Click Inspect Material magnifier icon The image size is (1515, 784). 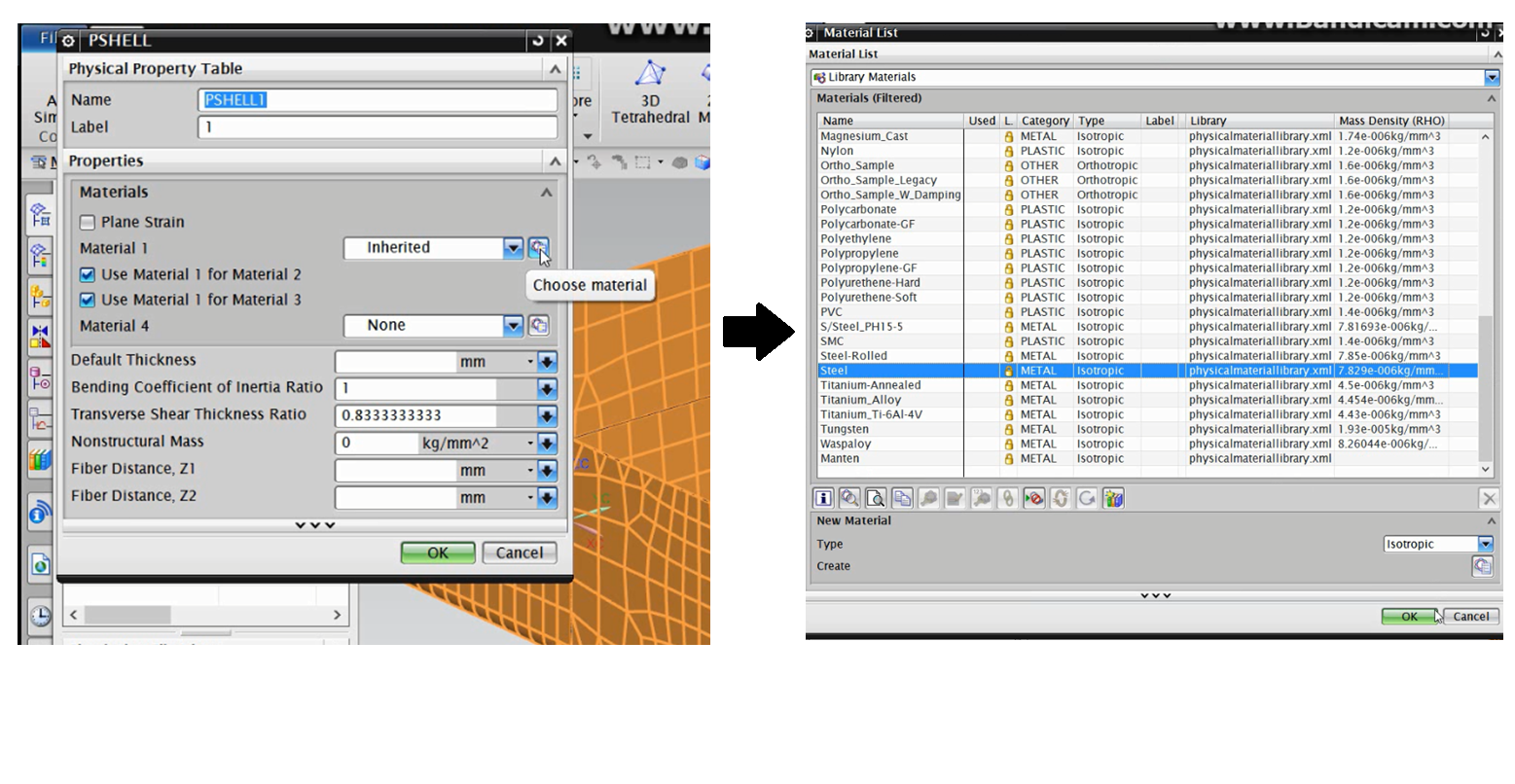coord(849,498)
